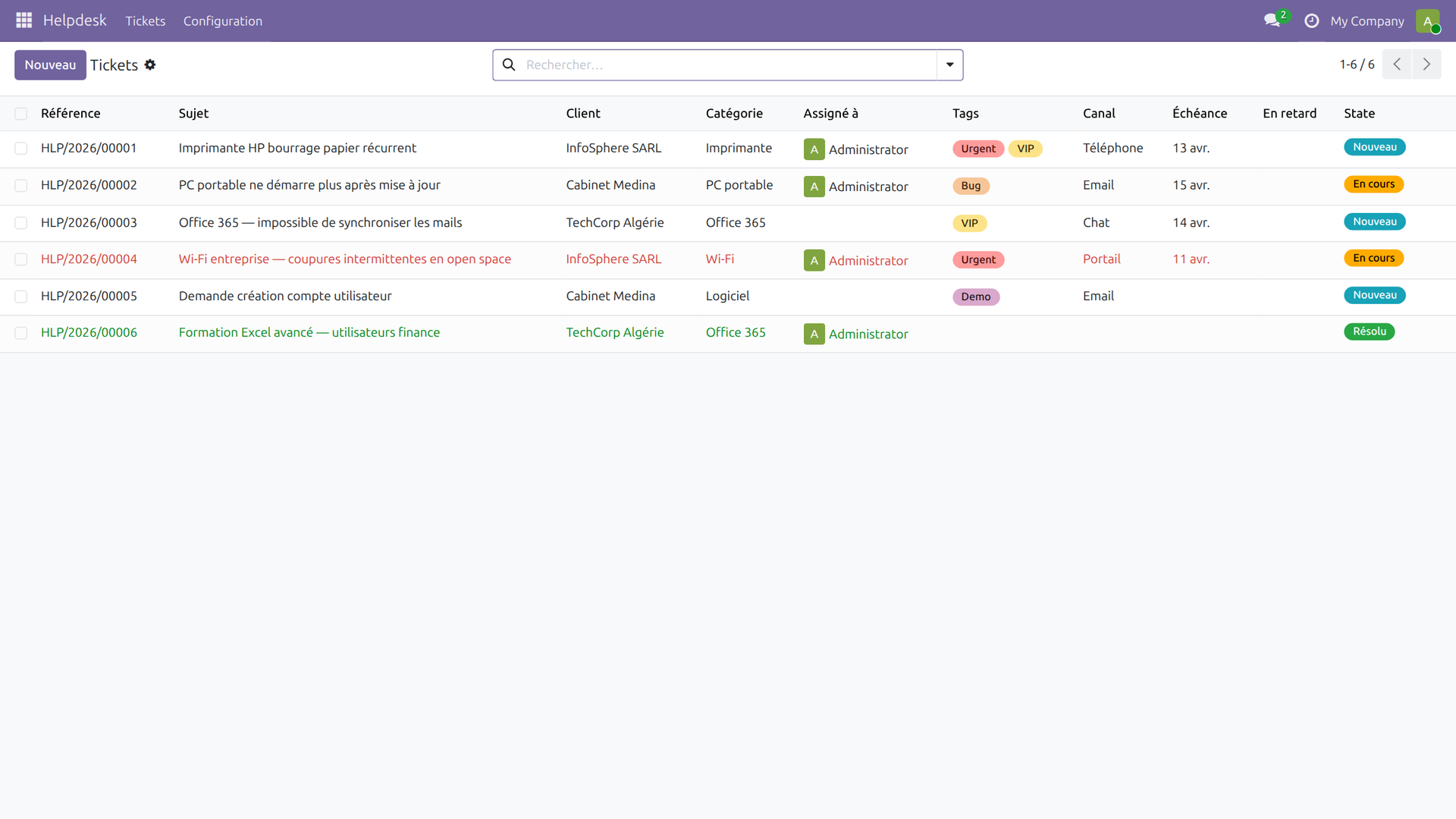The height and width of the screenshot is (819, 1456).
Task: Click the Nouveau button
Action: (x=50, y=65)
